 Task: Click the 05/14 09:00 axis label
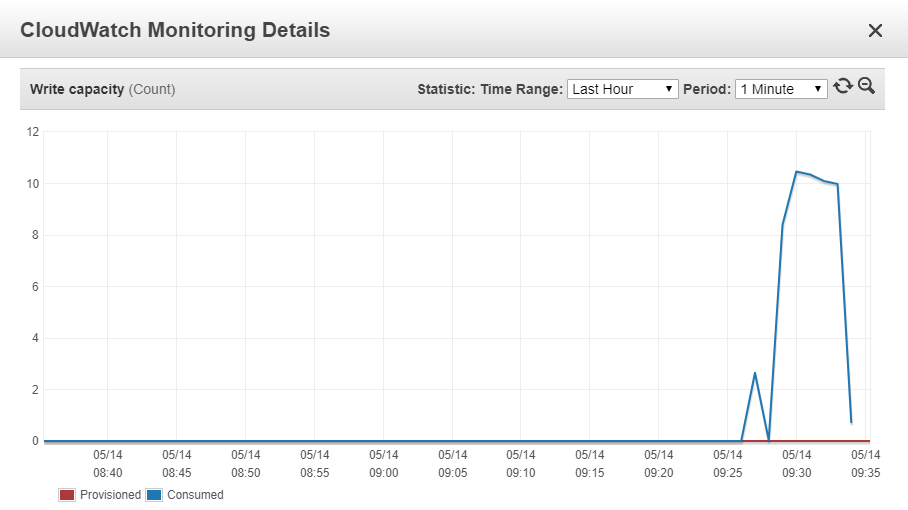(x=384, y=464)
